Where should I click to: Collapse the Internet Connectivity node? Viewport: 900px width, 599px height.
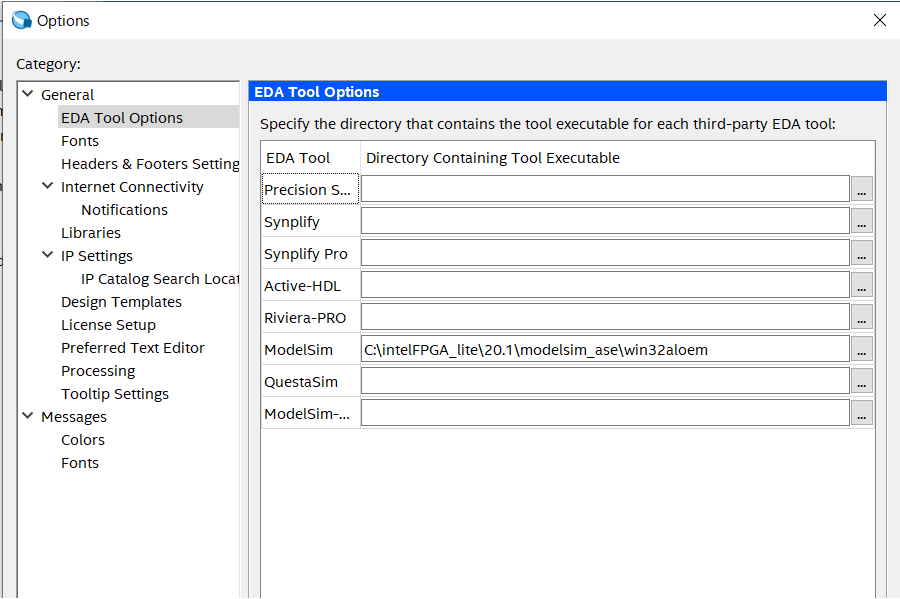[x=47, y=187]
